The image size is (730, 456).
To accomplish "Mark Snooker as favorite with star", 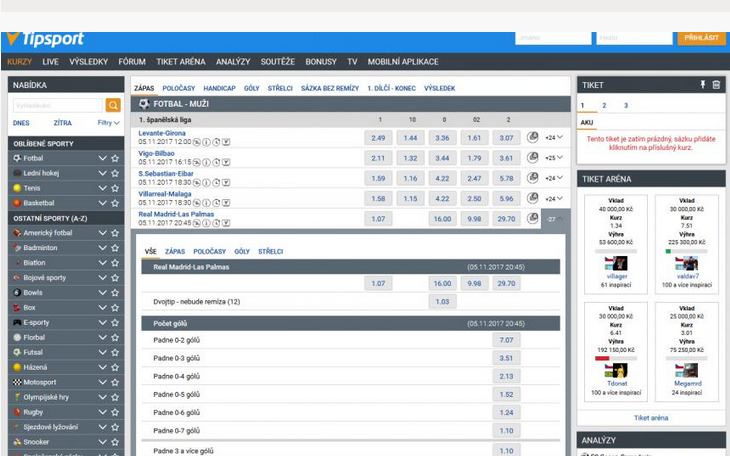I will [115, 442].
